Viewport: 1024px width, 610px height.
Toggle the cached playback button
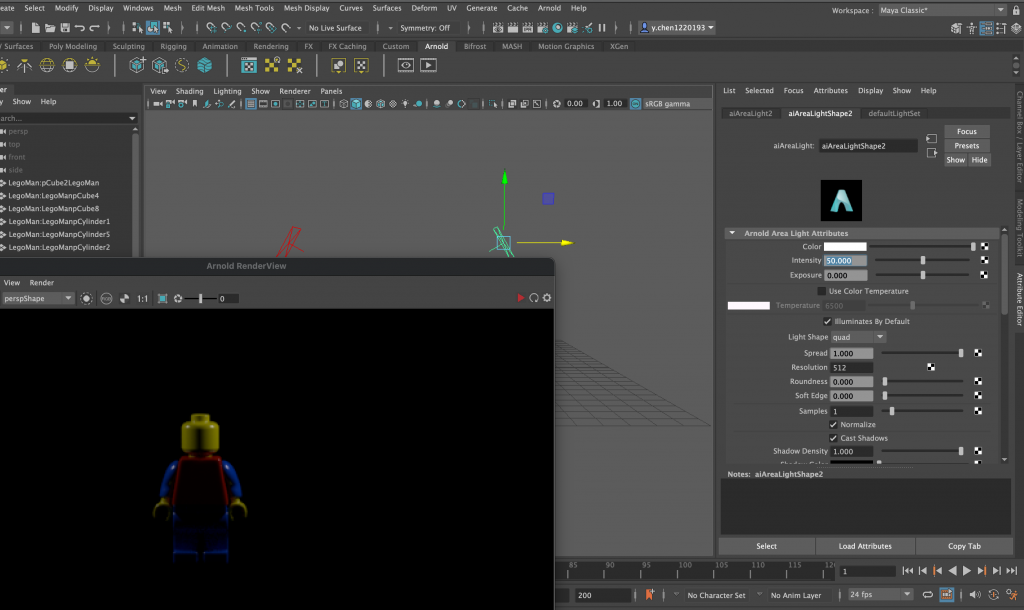(x=946, y=594)
